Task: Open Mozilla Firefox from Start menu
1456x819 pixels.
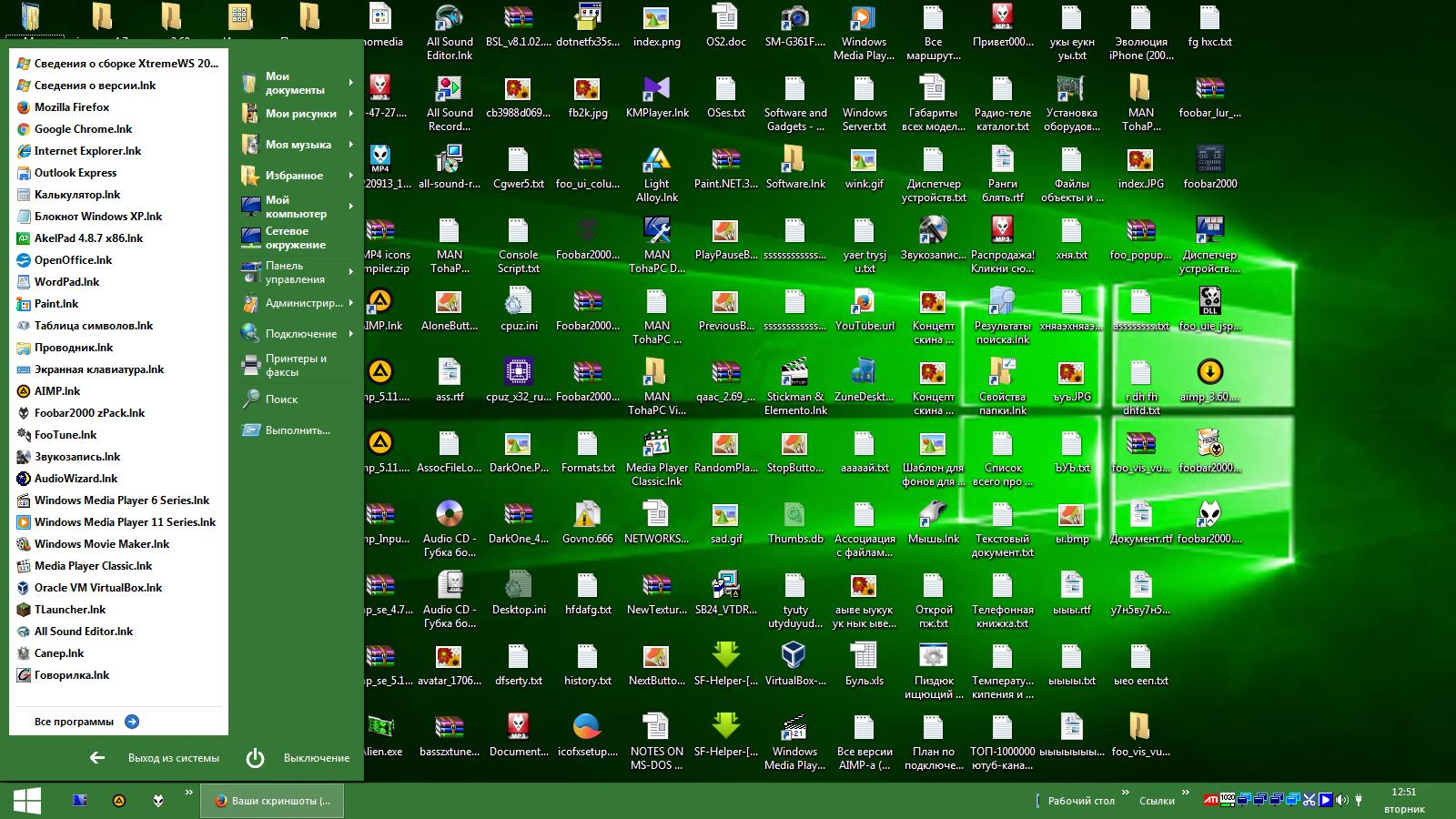Action: pos(71,107)
